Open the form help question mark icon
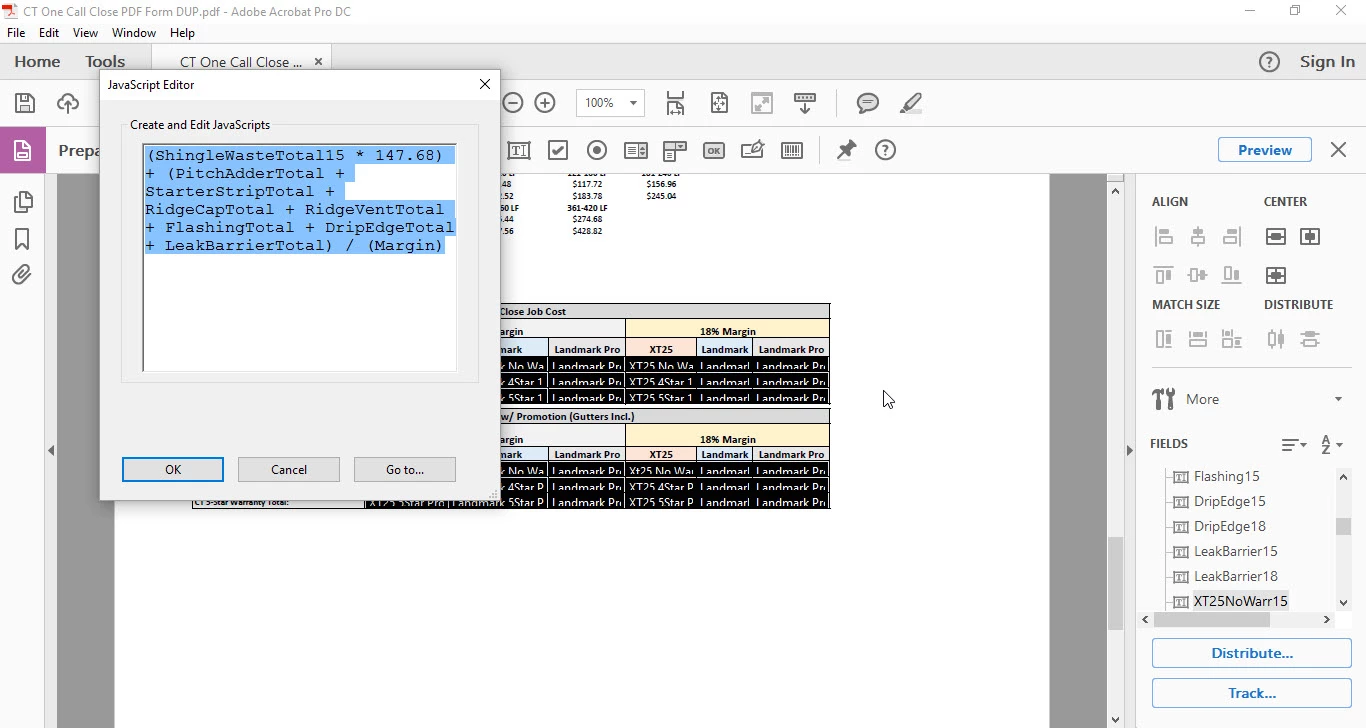This screenshot has width=1366, height=728. tap(885, 150)
